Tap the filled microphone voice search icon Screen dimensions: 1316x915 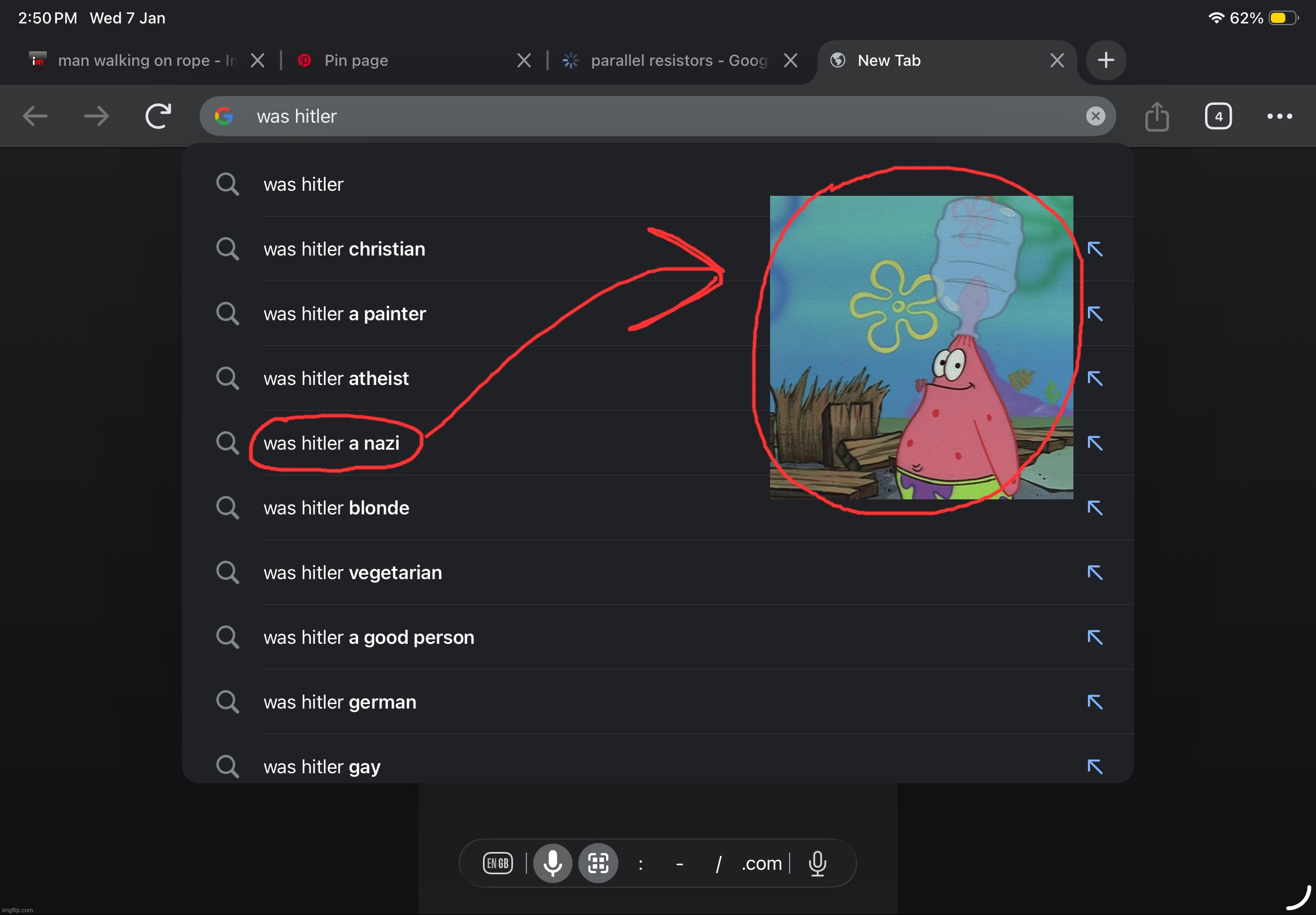click(552, 863)
